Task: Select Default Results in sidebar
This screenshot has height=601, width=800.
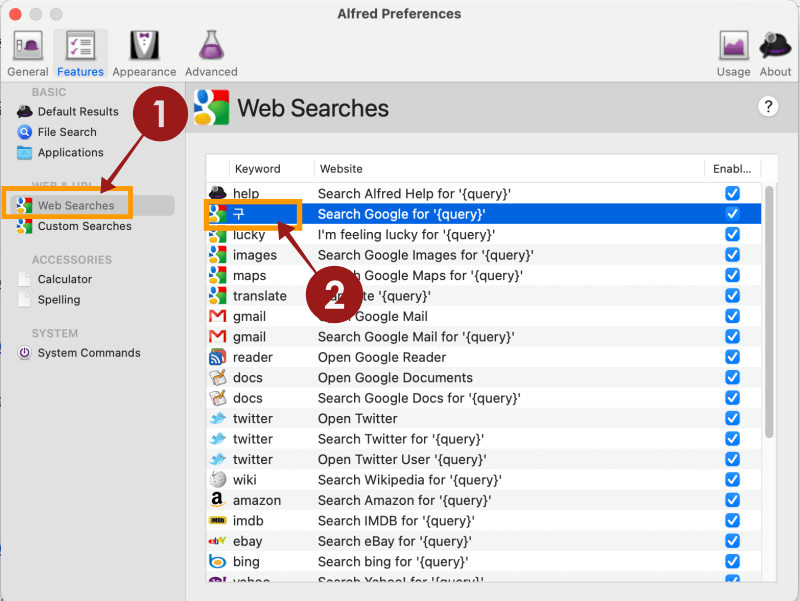Action: coord(68,111)
